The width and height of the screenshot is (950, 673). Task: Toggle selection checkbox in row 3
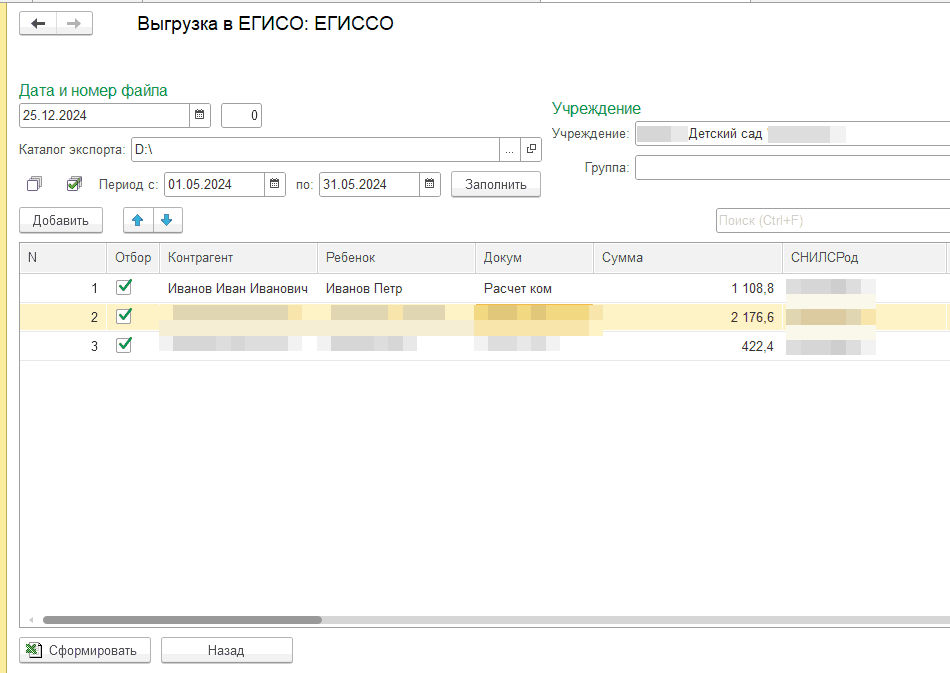tap(124, 345)
